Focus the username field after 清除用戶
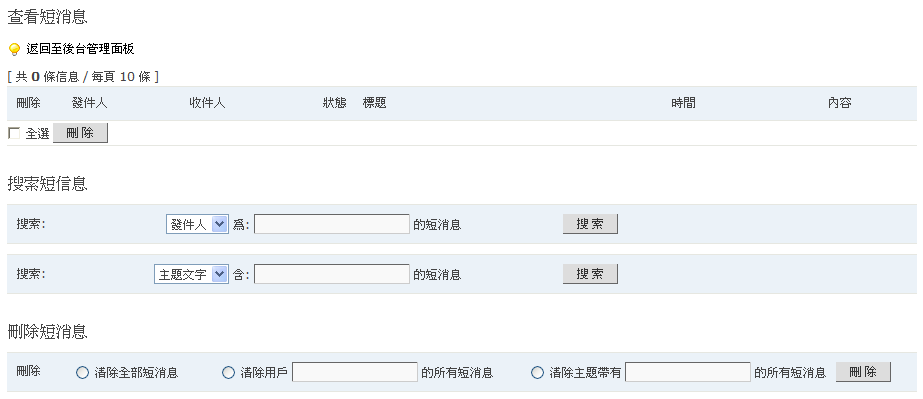 point(355,372)
